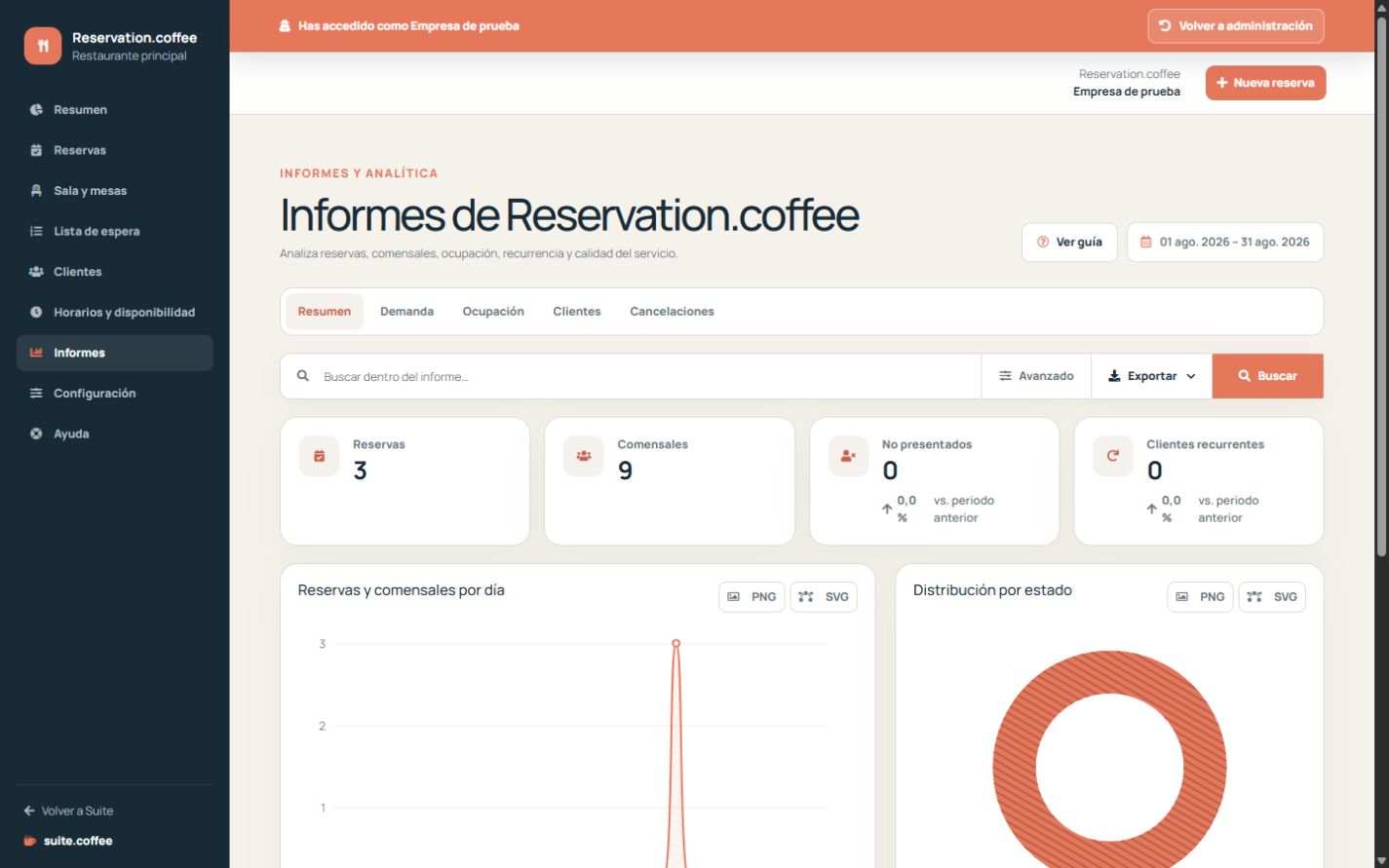The image size is (1389, 868).
Task: Click the Reservation.coffee fork-and-knife logo icon
Action: (x=43, y=46)
